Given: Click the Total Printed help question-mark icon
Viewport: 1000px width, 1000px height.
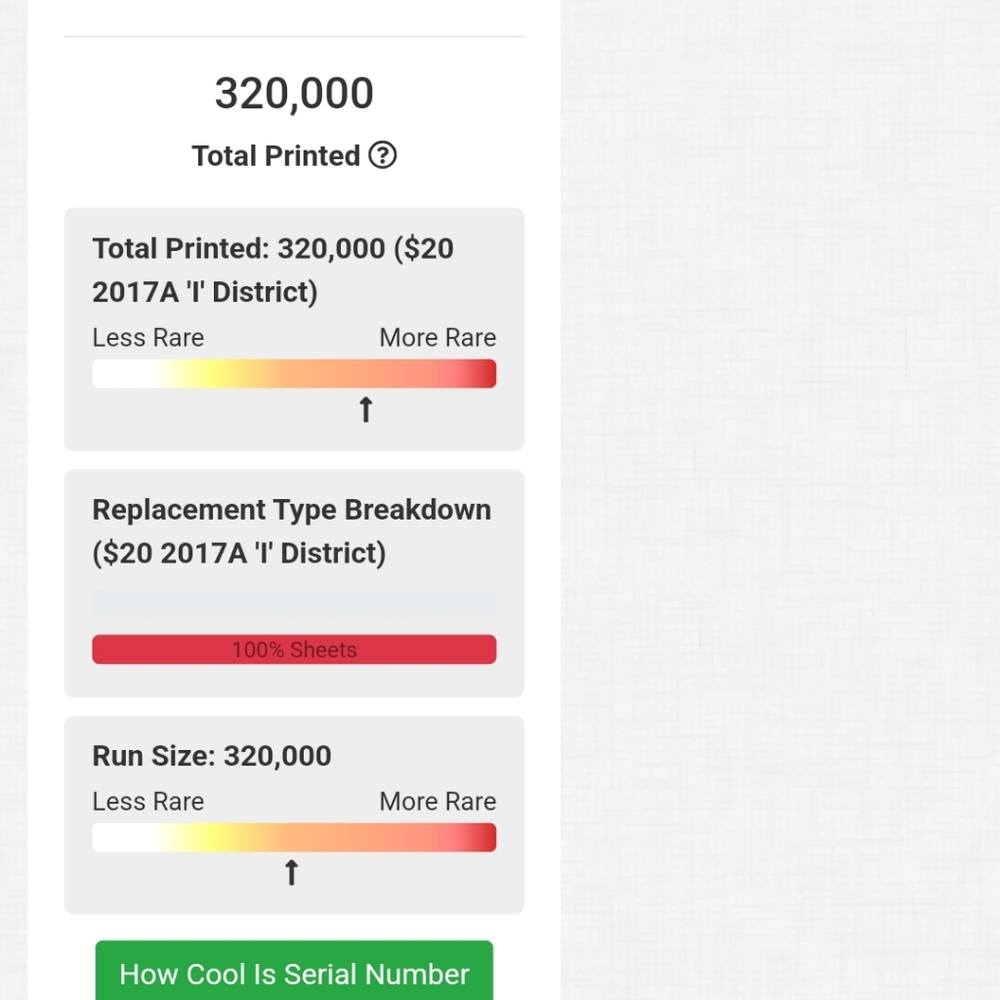Looking at the screenshot, I should (x=382, y=156).
